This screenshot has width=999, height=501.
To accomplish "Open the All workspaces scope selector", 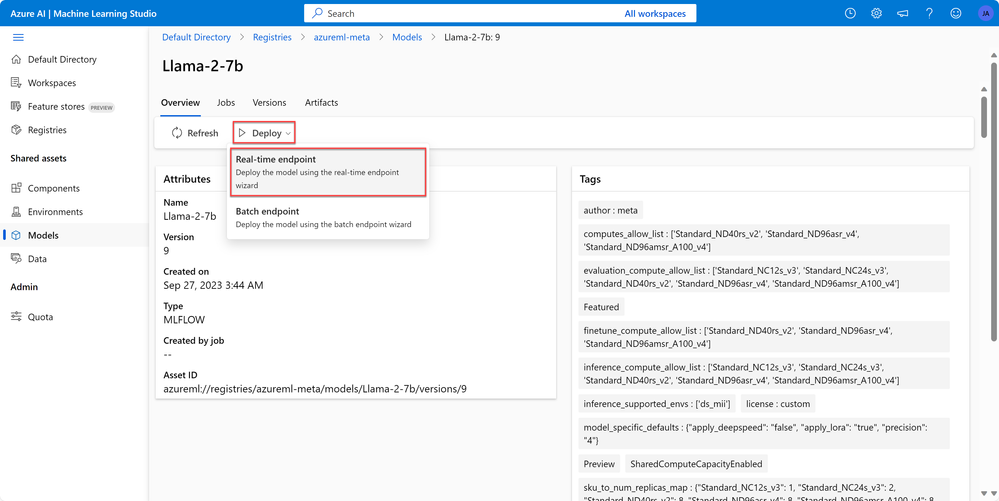I will coord(656,13).
